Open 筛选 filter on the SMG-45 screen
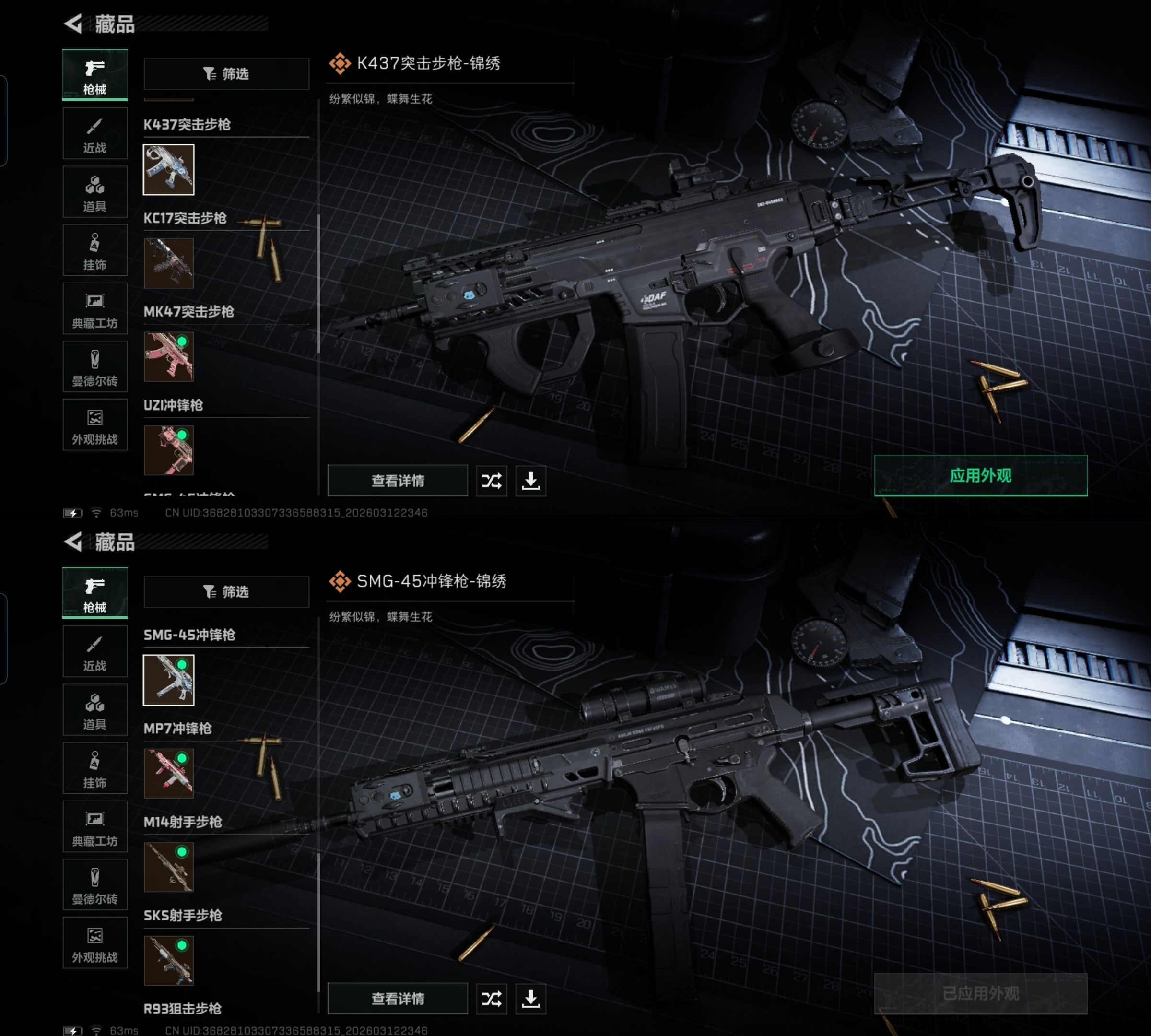 click(x=226, y=591)
